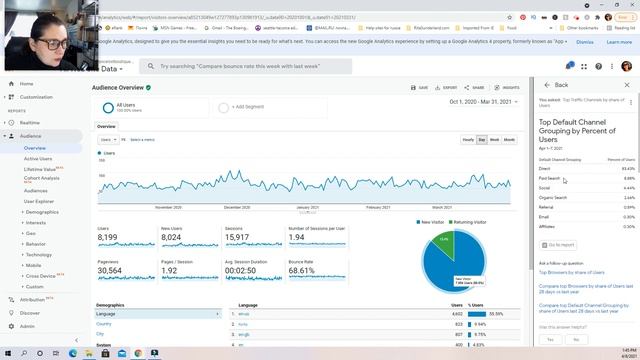Click the green Returning Visitor pie slice

445,244
